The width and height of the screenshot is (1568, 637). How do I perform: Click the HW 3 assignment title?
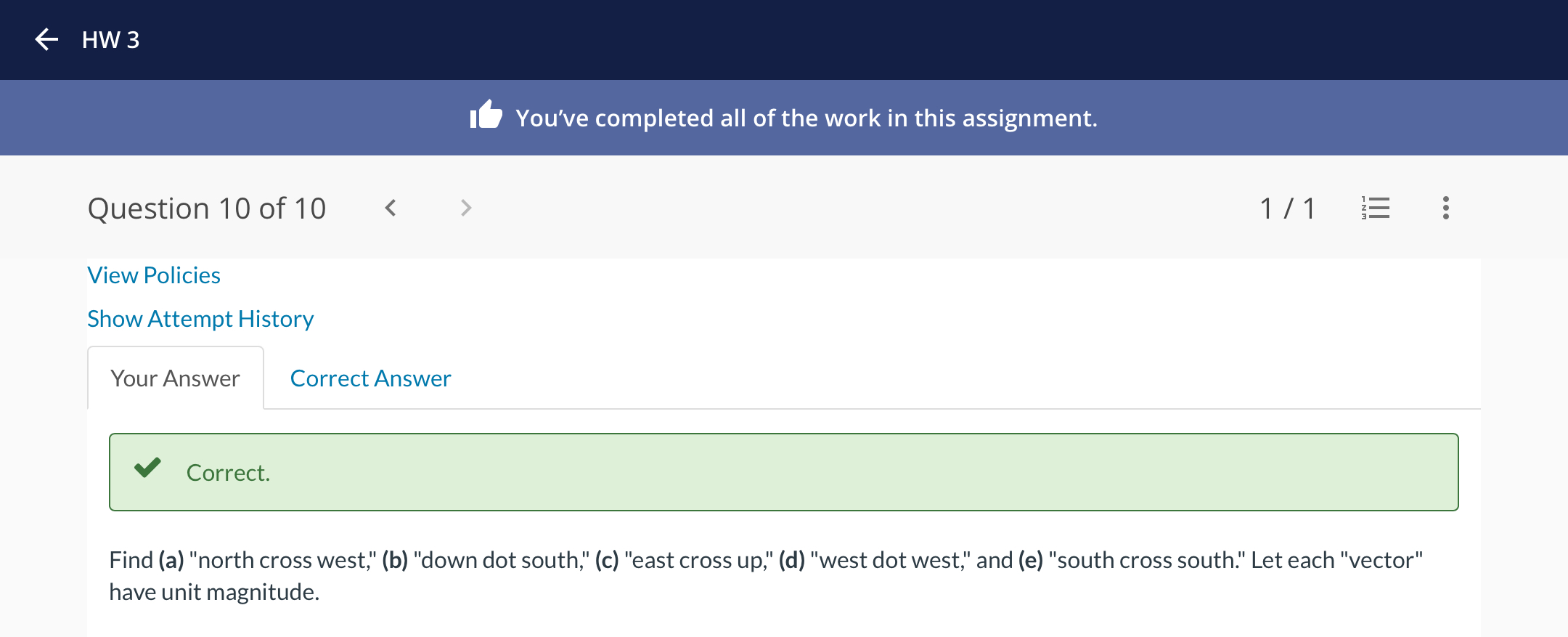pos(110,39)
